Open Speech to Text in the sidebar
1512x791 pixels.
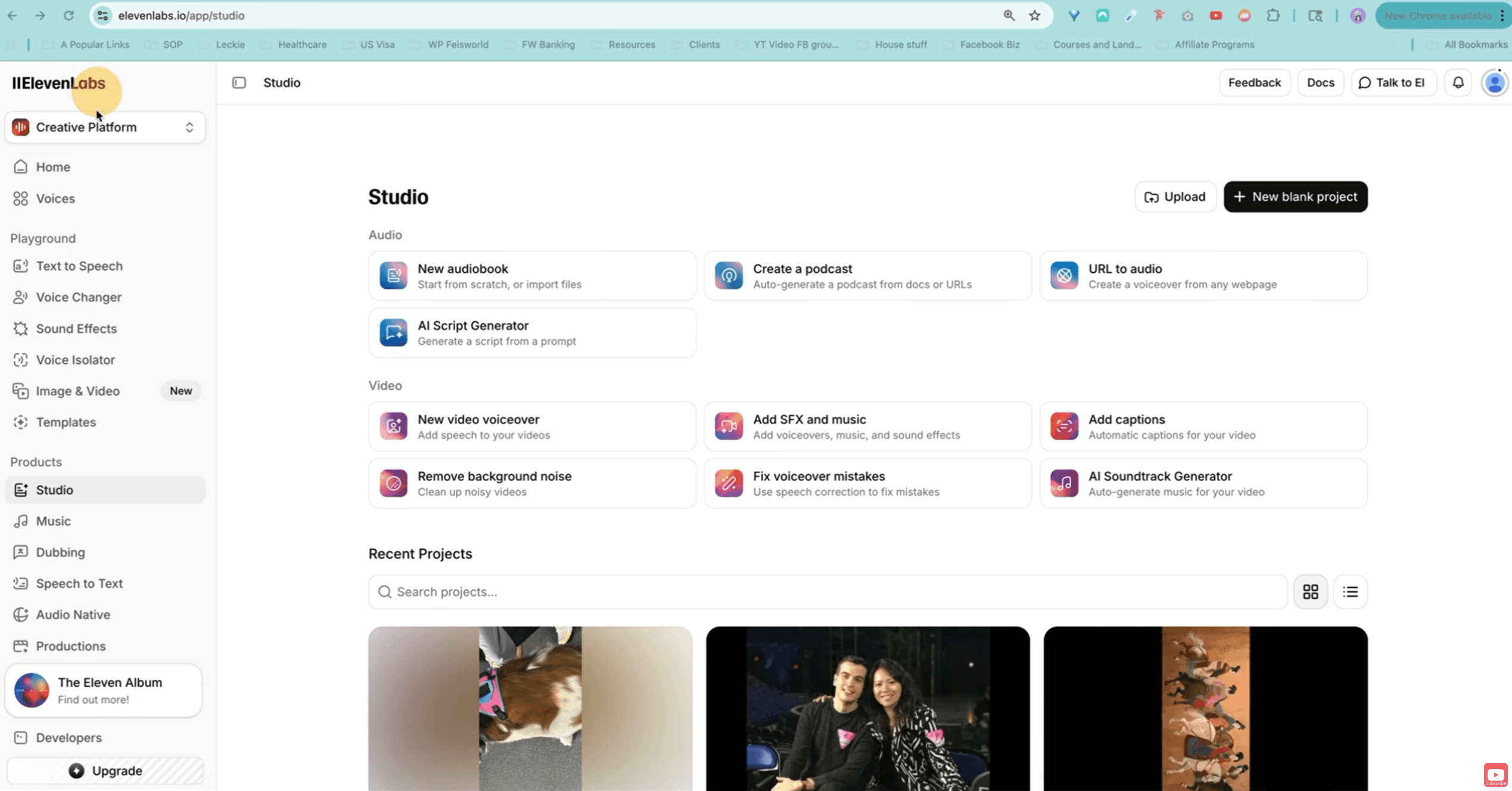click(x=105, y=584)
